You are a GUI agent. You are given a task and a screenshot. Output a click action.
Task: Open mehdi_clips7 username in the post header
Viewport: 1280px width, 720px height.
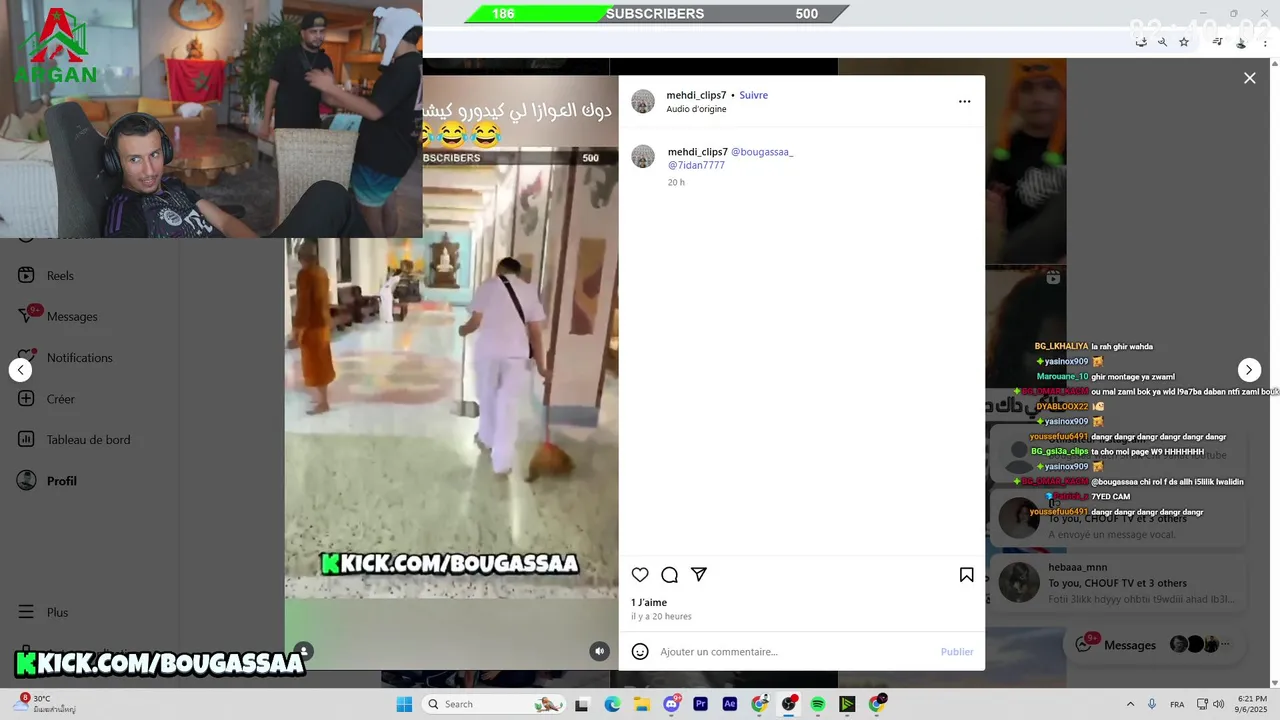point(696,95)
